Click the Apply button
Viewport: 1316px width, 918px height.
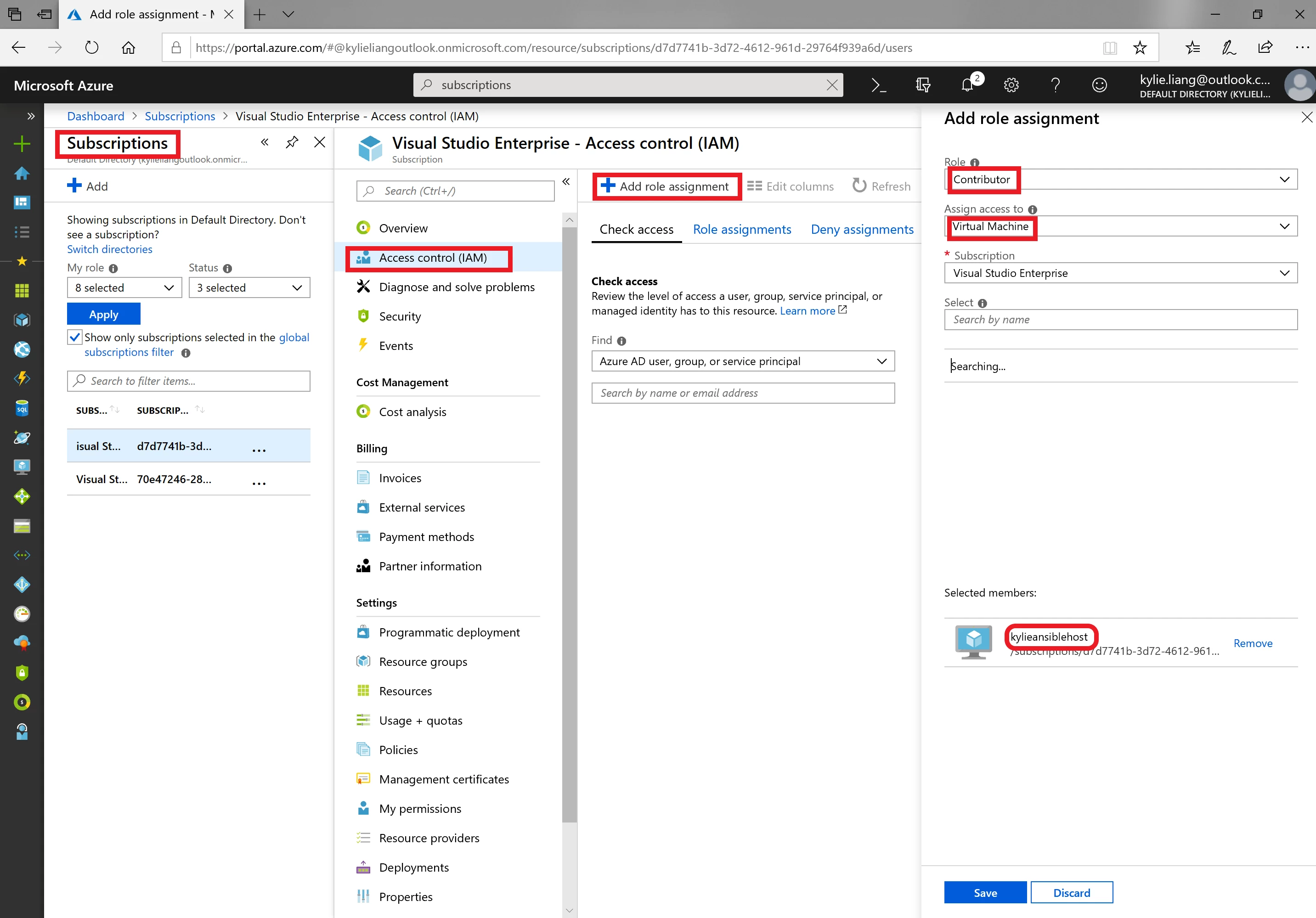104,315
